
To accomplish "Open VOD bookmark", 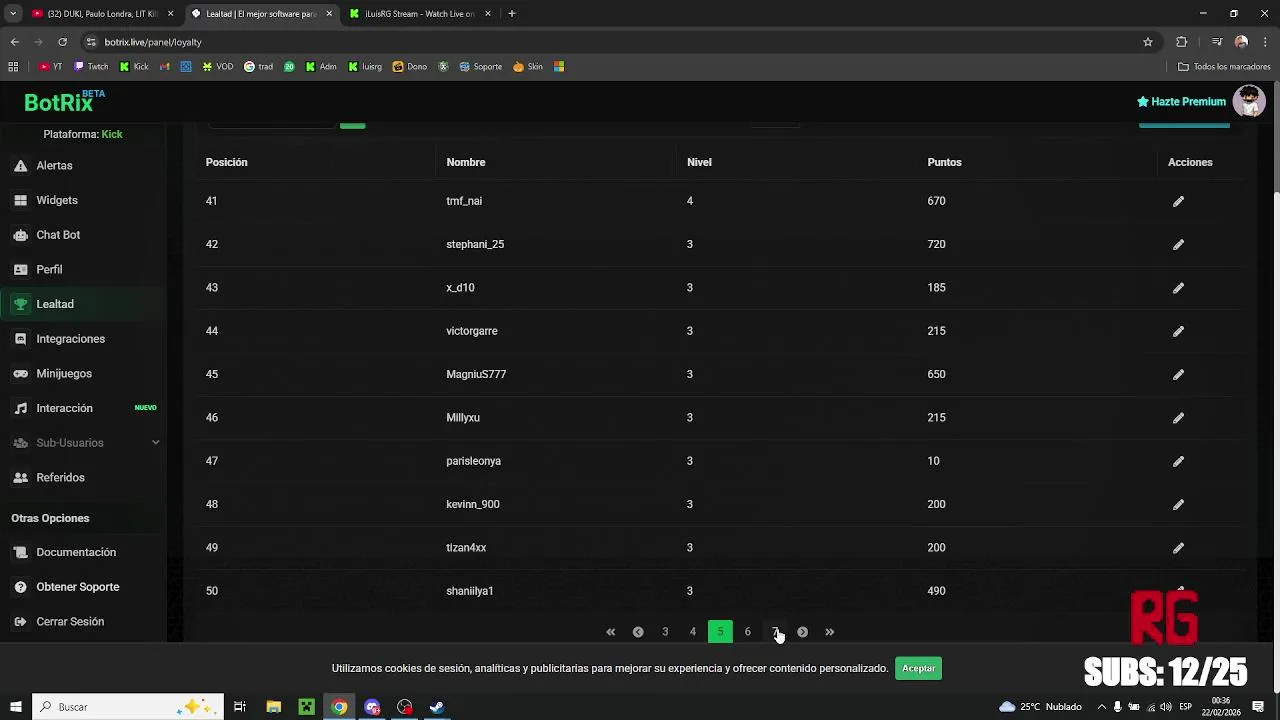I will (218, 67).
